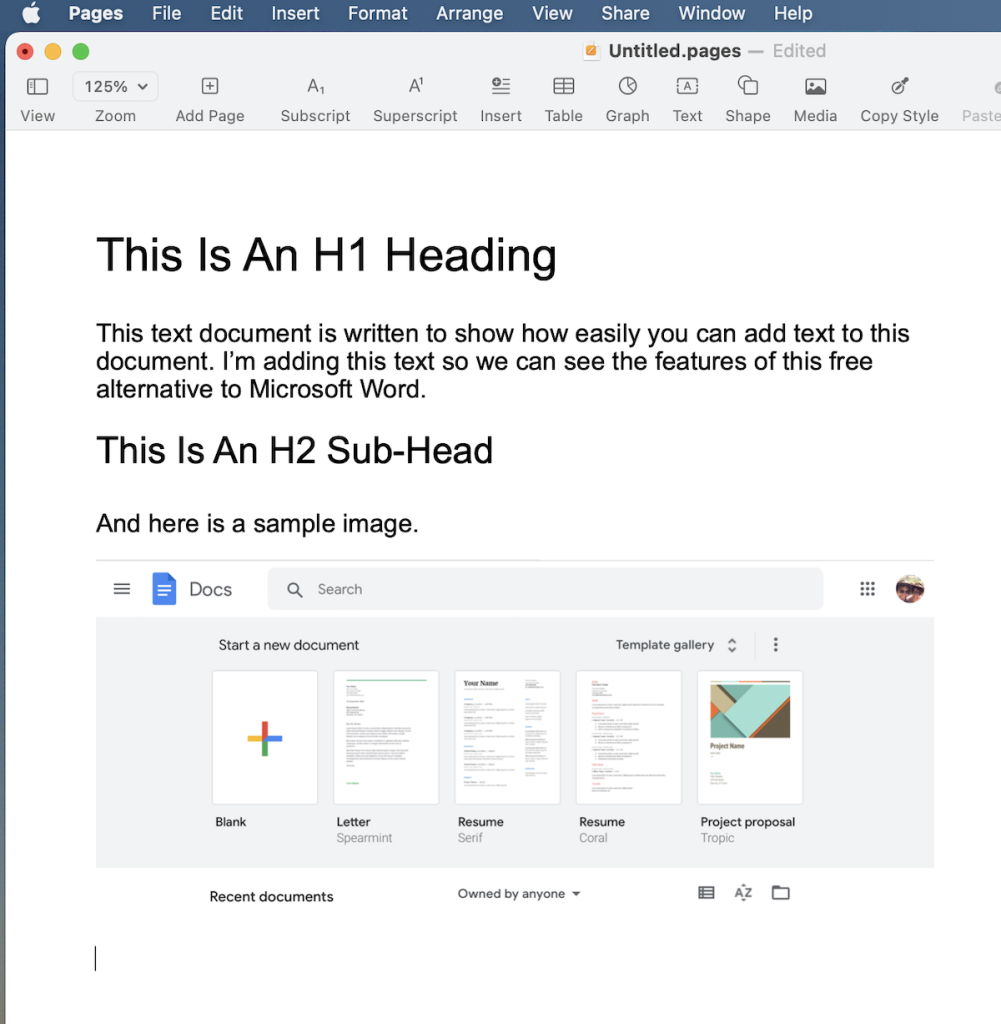Open the View sidebar toolbar icon
The image size is (1001, 1024).
pyautogui.click(x=37, y=86)
